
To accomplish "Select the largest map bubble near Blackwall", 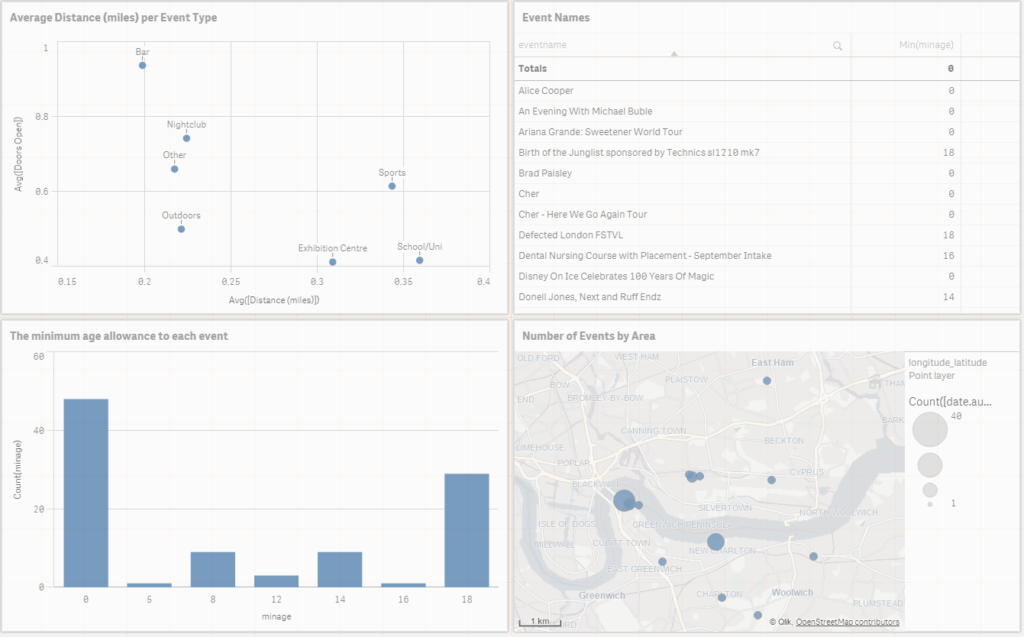I will pyautogui.click(x=624, y=501).
